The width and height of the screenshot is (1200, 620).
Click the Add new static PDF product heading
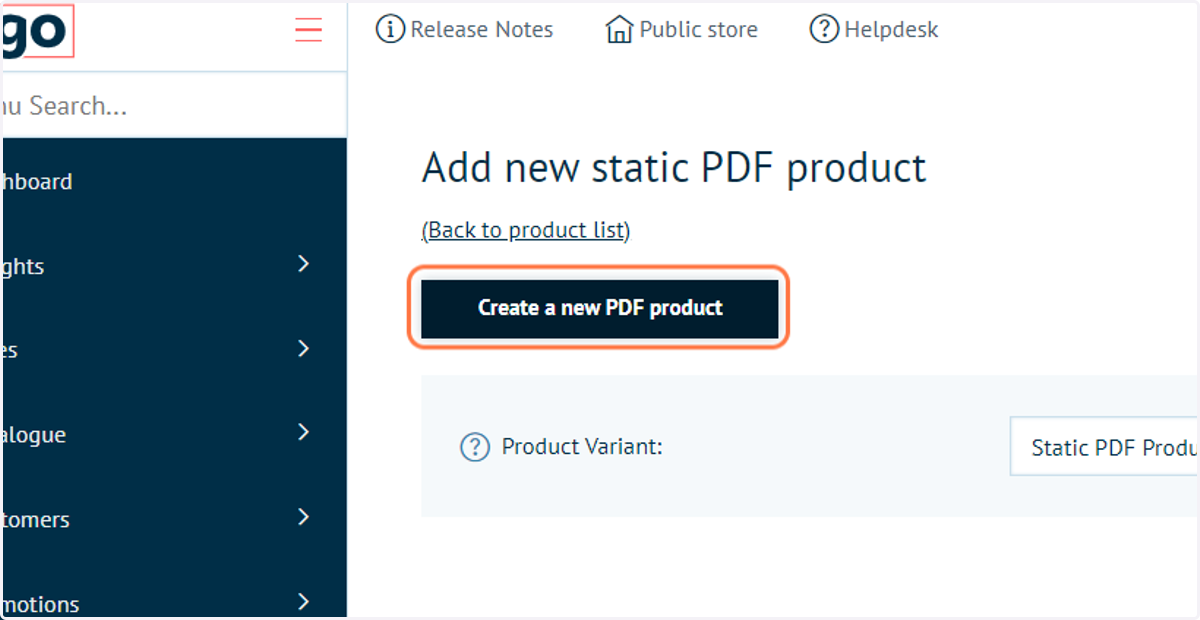(x=674, y=168)
